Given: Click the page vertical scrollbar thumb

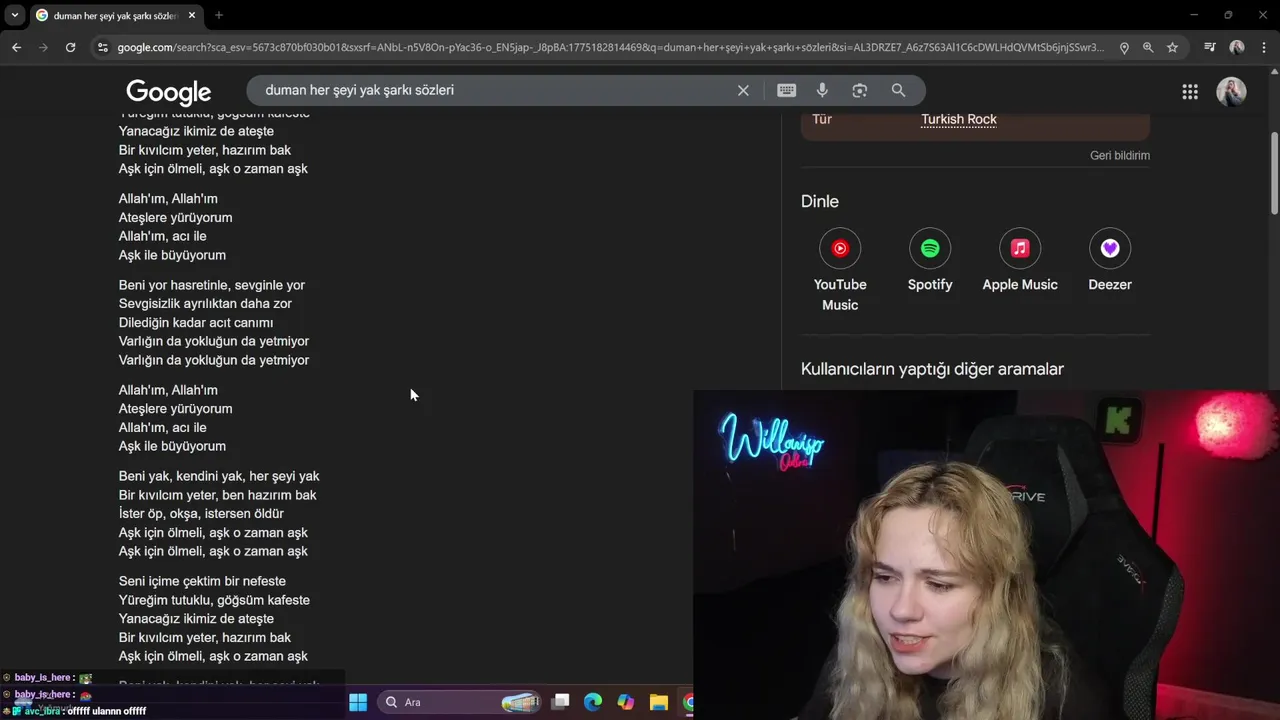Looking at the screenshot, I should point(1274,172).
